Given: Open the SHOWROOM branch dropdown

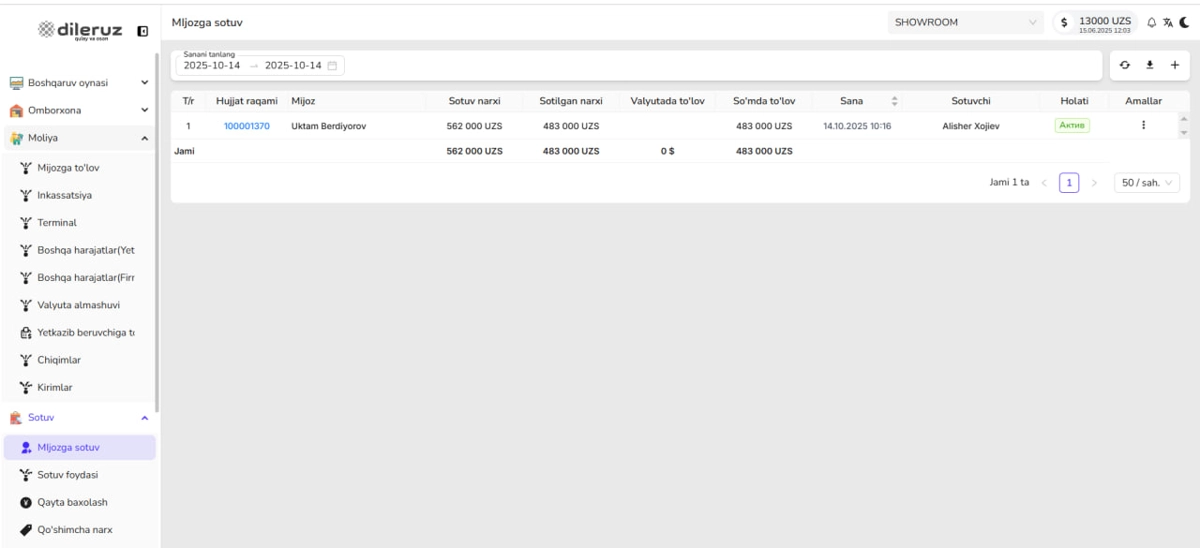Looking at the screenshot, I should click(x=965, y=22).
